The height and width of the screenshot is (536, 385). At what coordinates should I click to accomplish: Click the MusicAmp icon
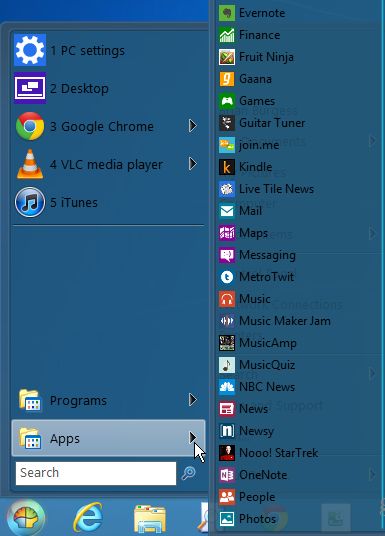[x=227, y=343]
